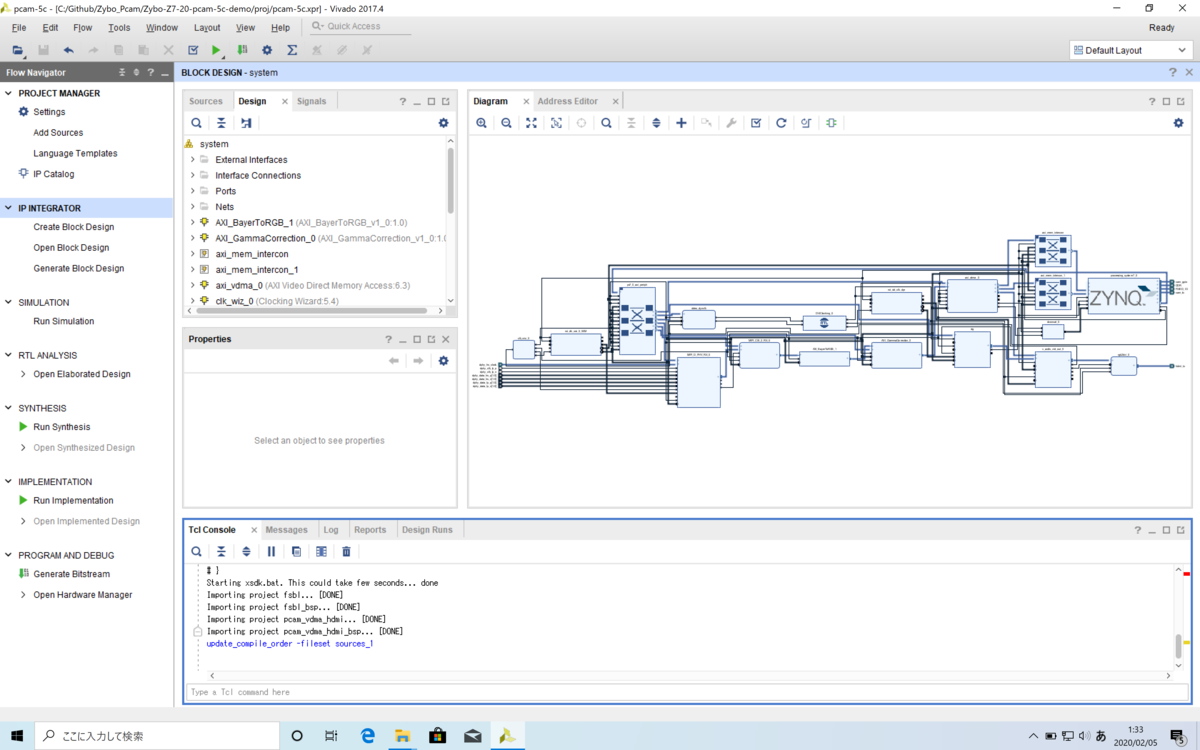Open the Reports tab

370,530
